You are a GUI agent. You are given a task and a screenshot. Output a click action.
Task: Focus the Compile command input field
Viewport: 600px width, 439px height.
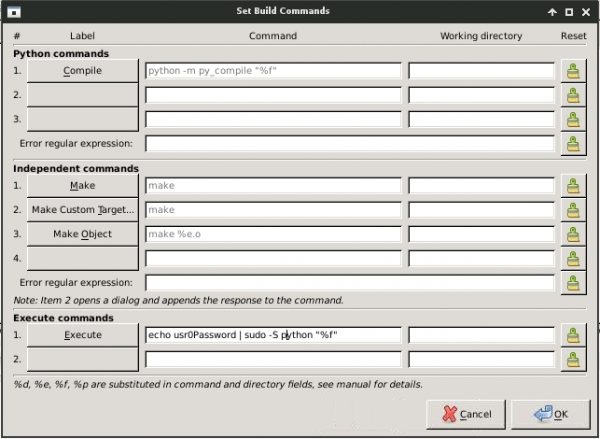273,72
